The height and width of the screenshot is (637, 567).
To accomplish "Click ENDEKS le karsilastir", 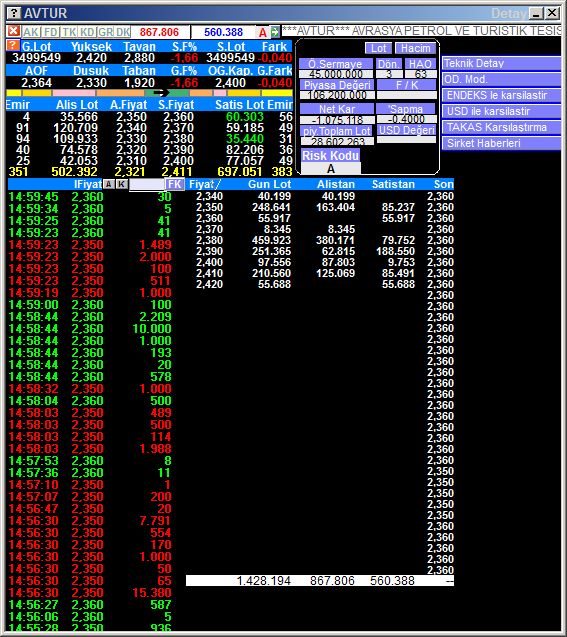I will coord(501,95).
